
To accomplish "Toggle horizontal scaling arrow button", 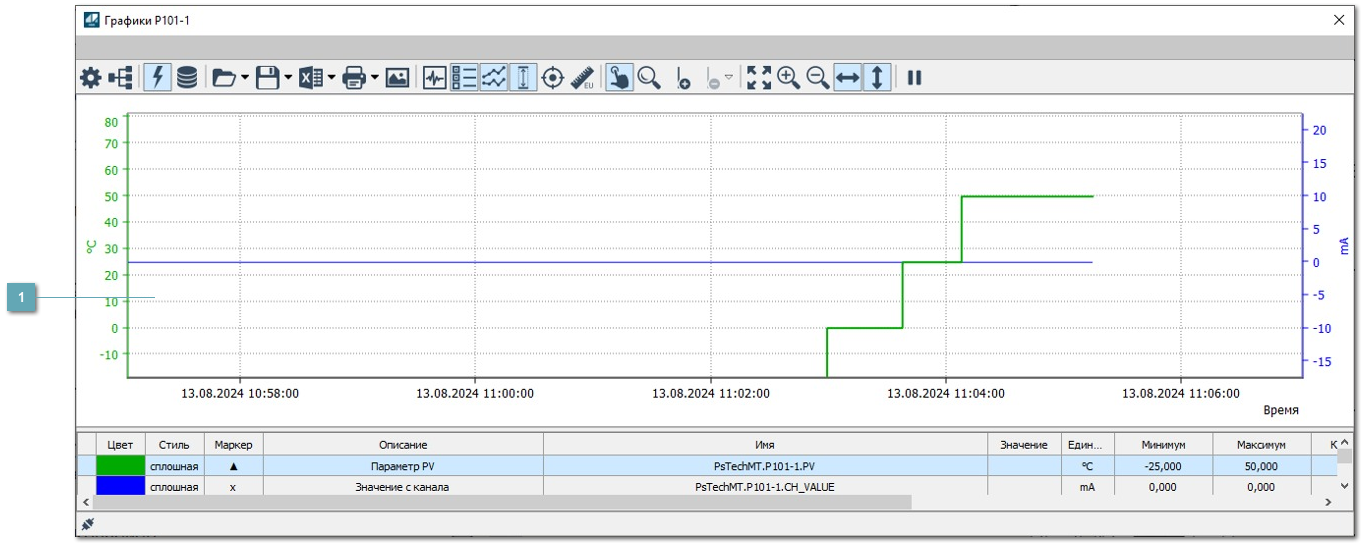I will 847,78.
